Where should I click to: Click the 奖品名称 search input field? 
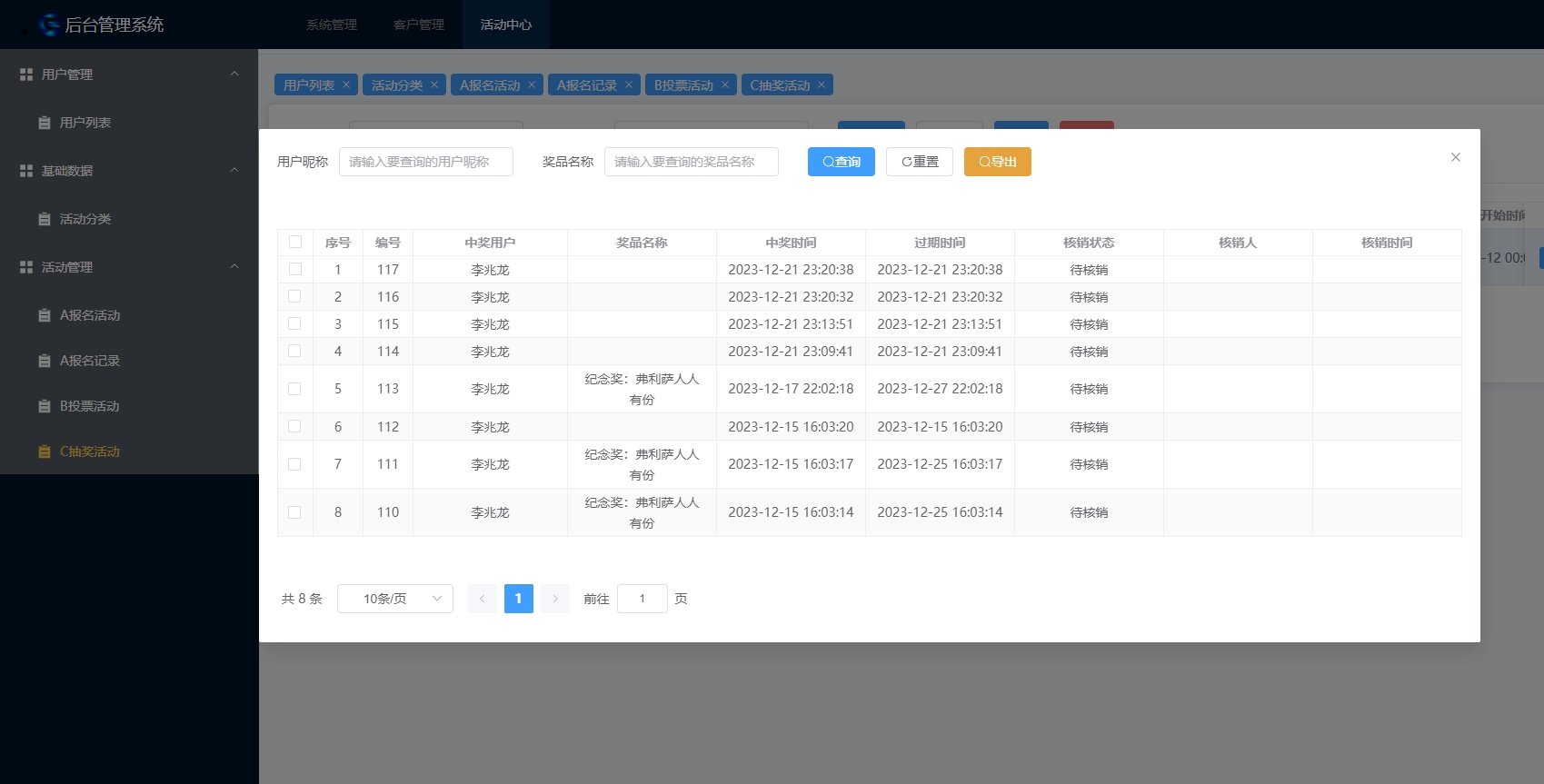tap(691, 162)
